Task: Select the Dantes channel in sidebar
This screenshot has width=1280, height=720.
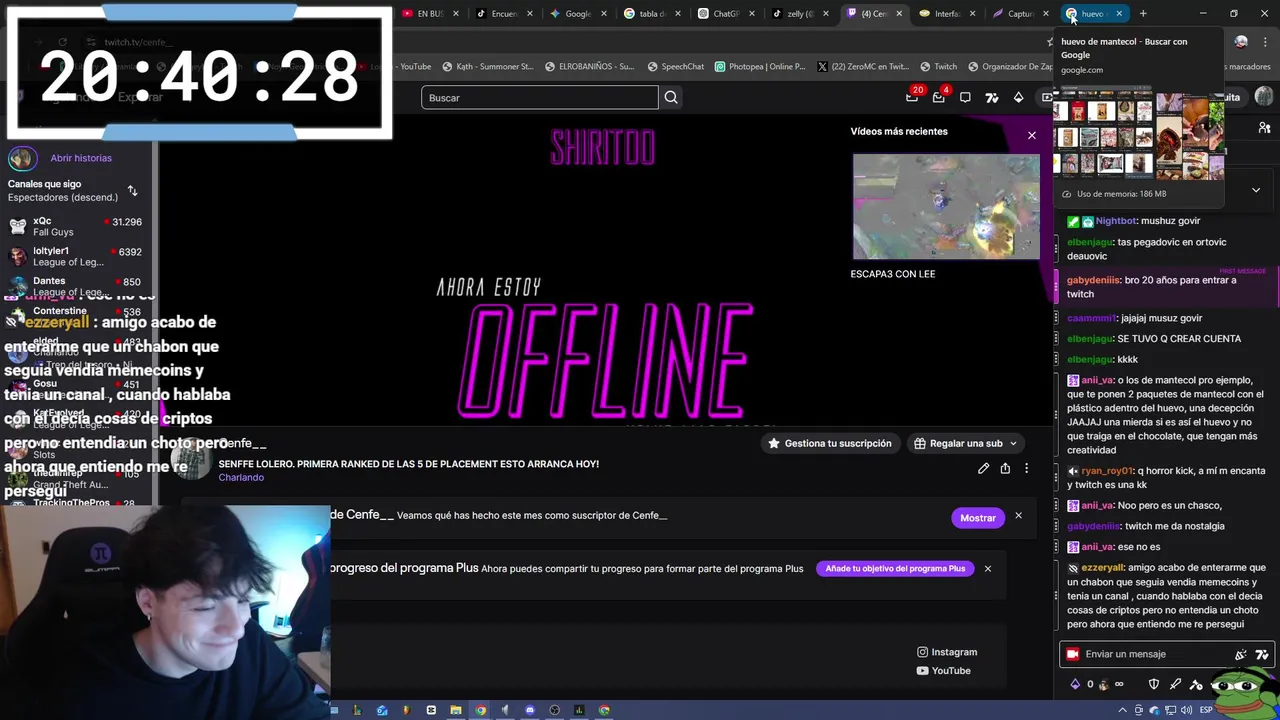Action: pyautogui.click(x=75, y=284)
